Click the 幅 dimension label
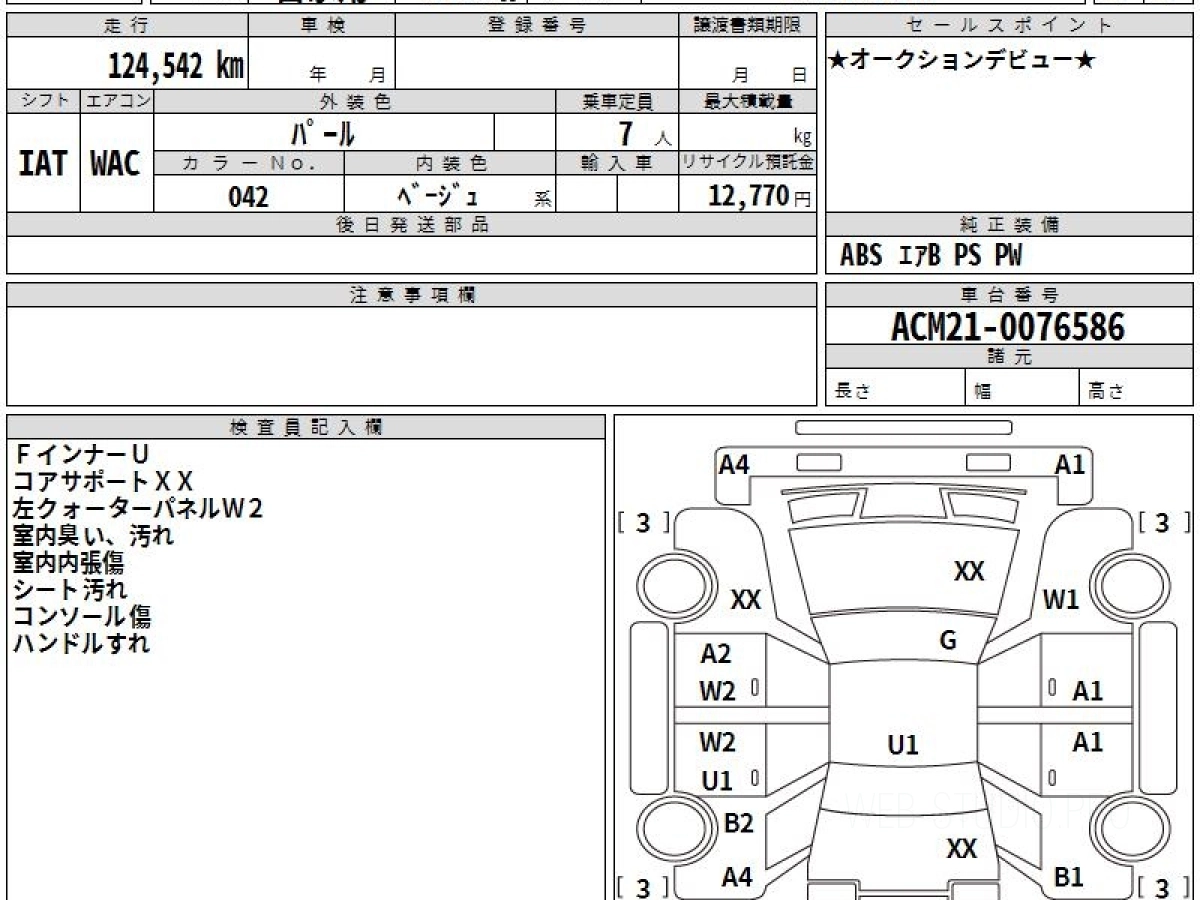The image size is (1200, 900). point(983,392)
